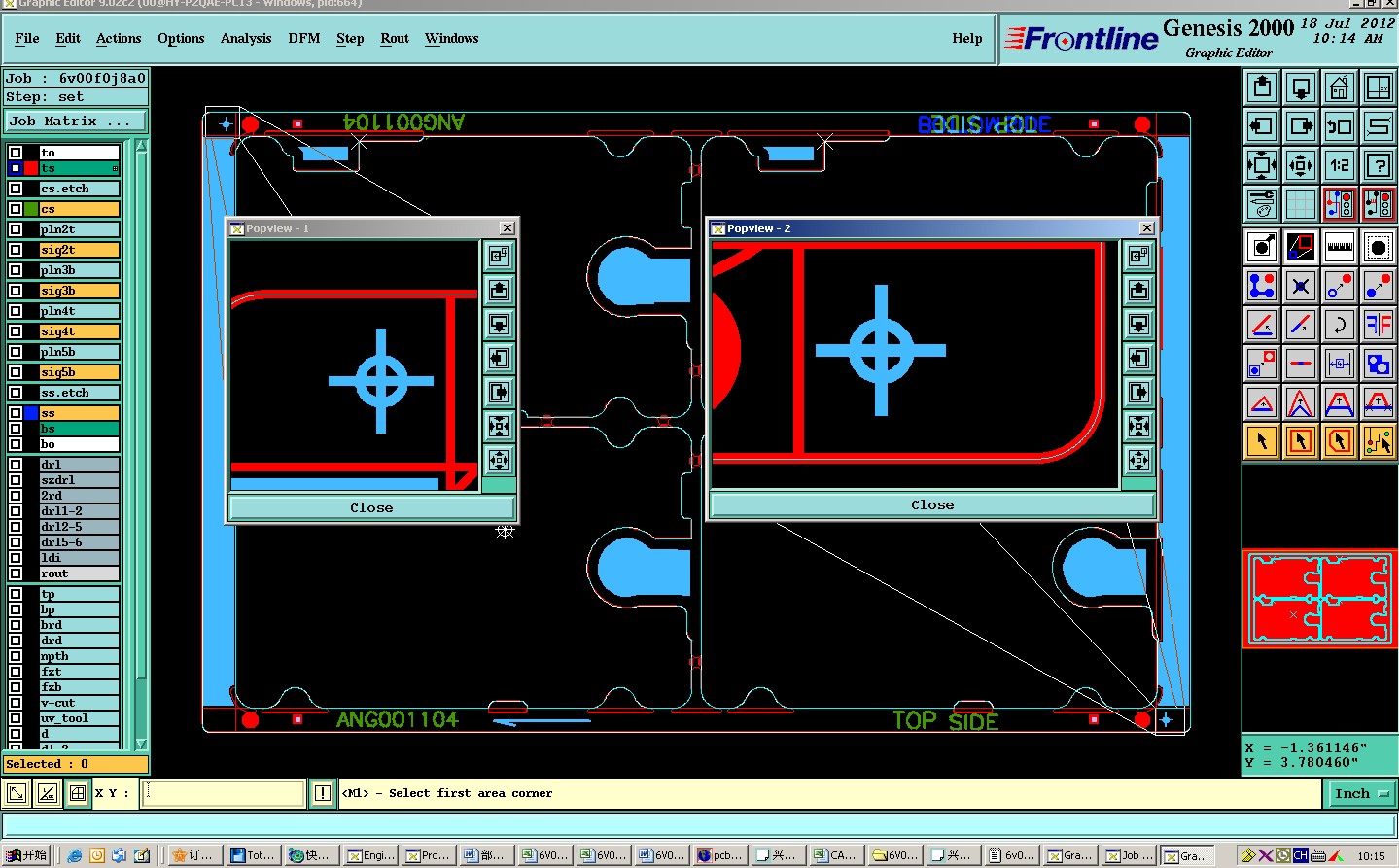
Task: Select the area zoom rectangle tool
Action: [1301, 247]
